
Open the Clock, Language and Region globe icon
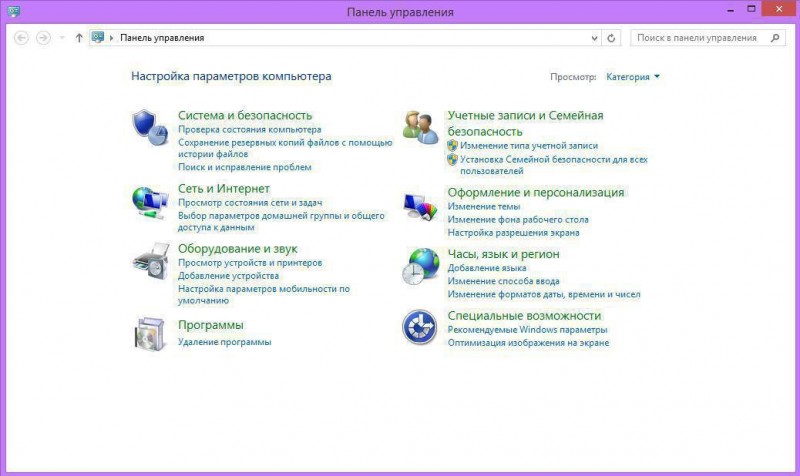point(420,266)
